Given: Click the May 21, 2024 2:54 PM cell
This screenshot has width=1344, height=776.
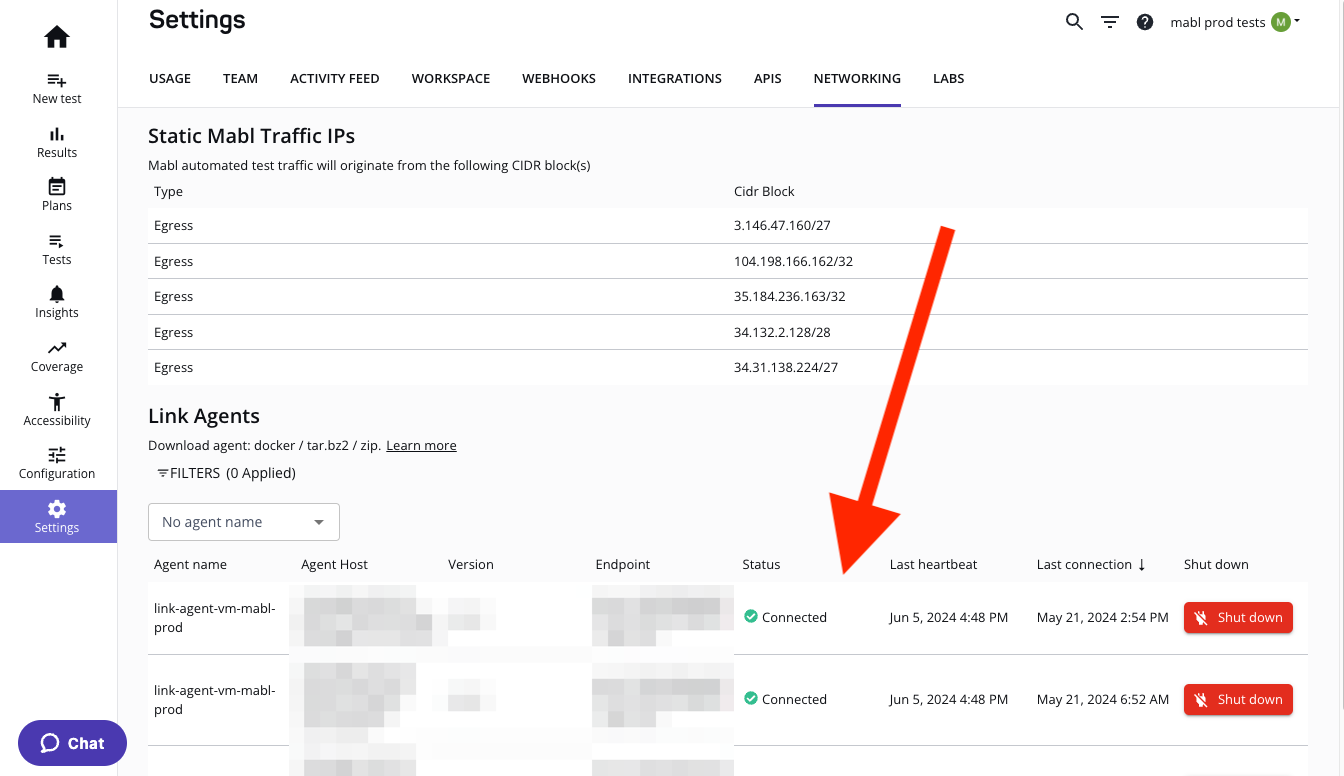Looking at the screenshot, I should 1102,618.
